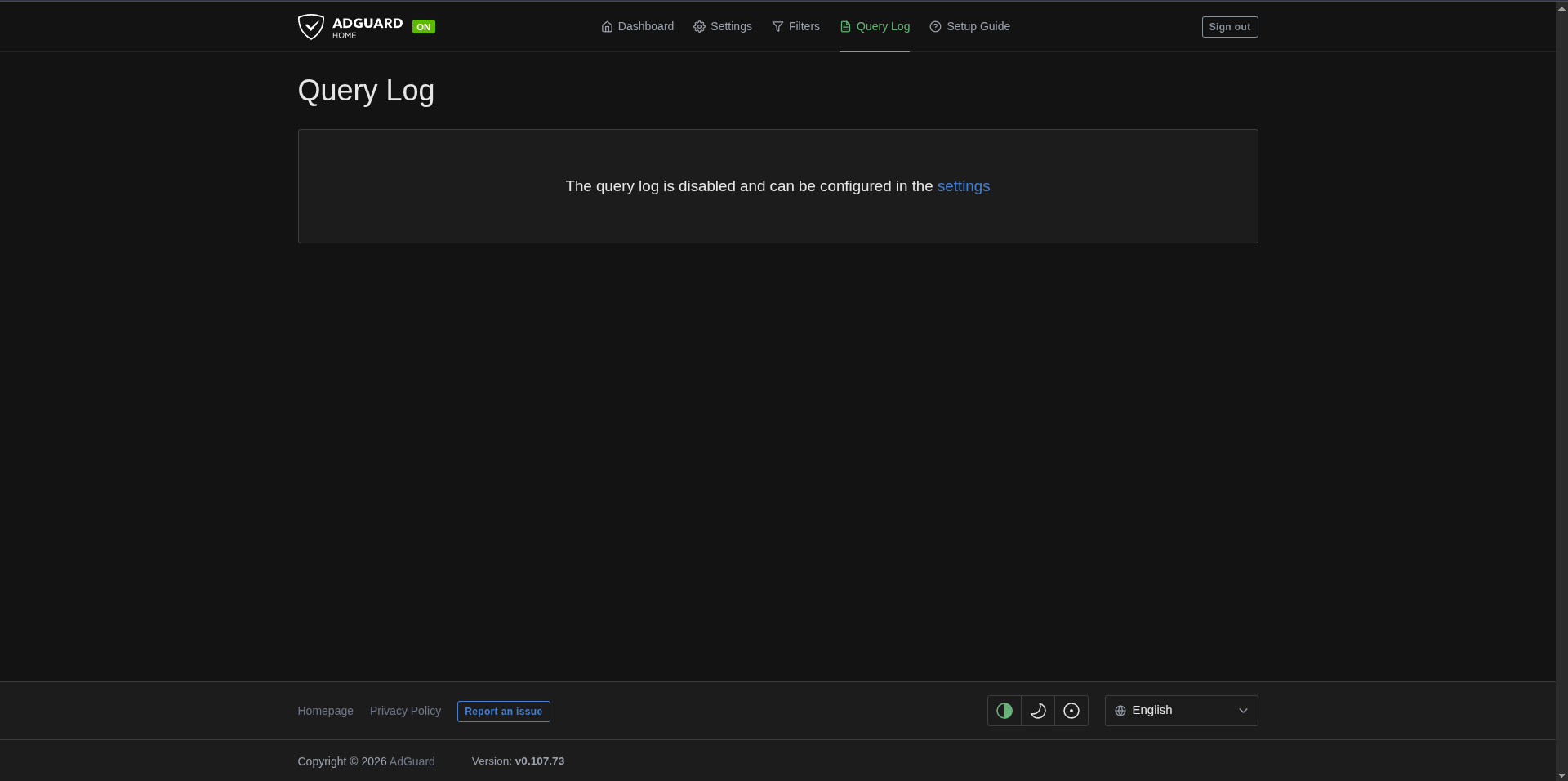Click the Sign out button
The image size is (1568, 781).
1230,27
